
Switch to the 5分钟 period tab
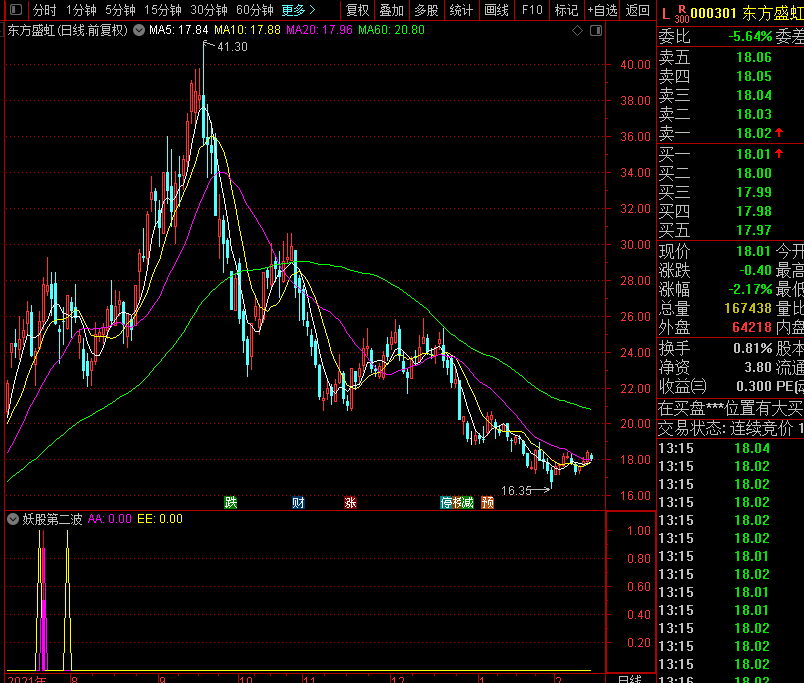click(x=120, y=10)
